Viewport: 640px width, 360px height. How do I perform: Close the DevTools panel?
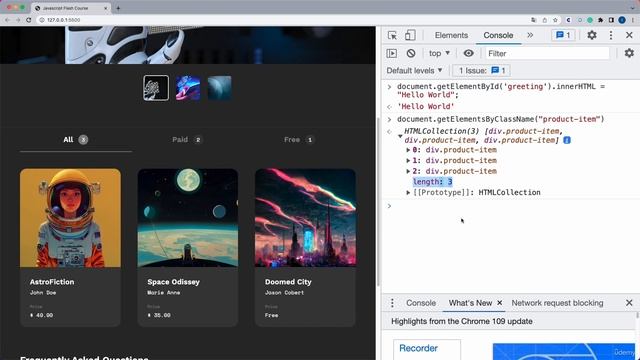629,36
